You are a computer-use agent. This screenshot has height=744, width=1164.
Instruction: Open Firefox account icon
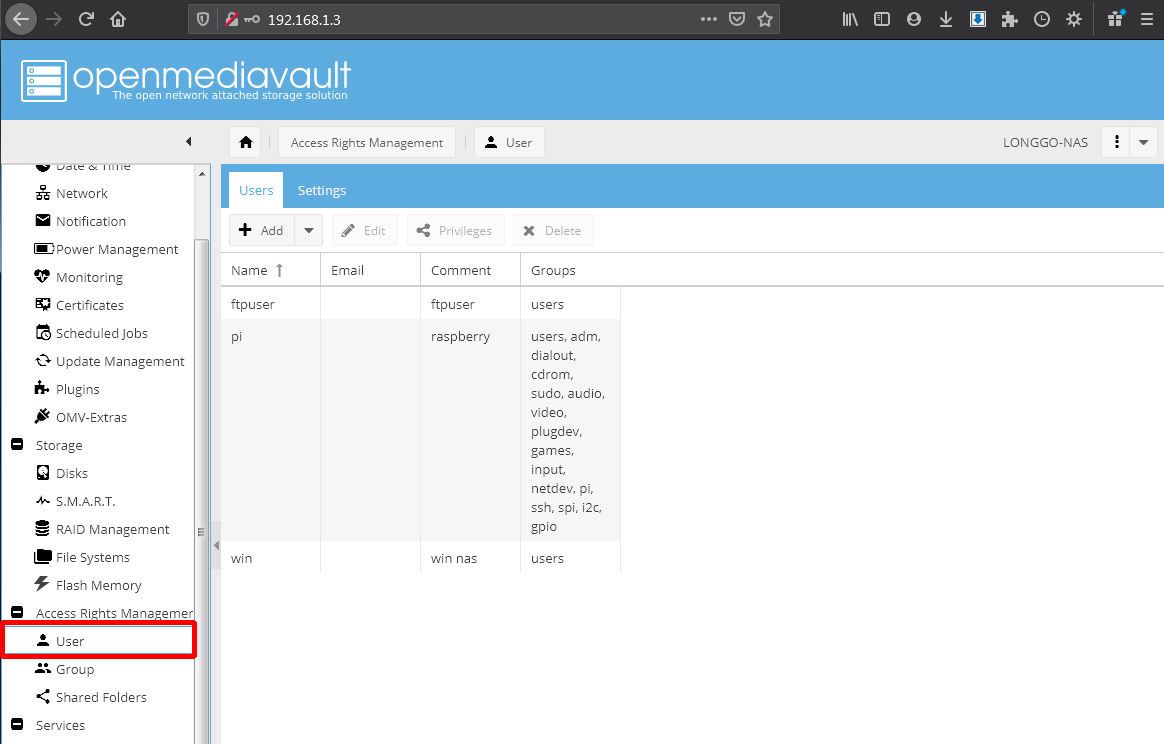(914, 19)
